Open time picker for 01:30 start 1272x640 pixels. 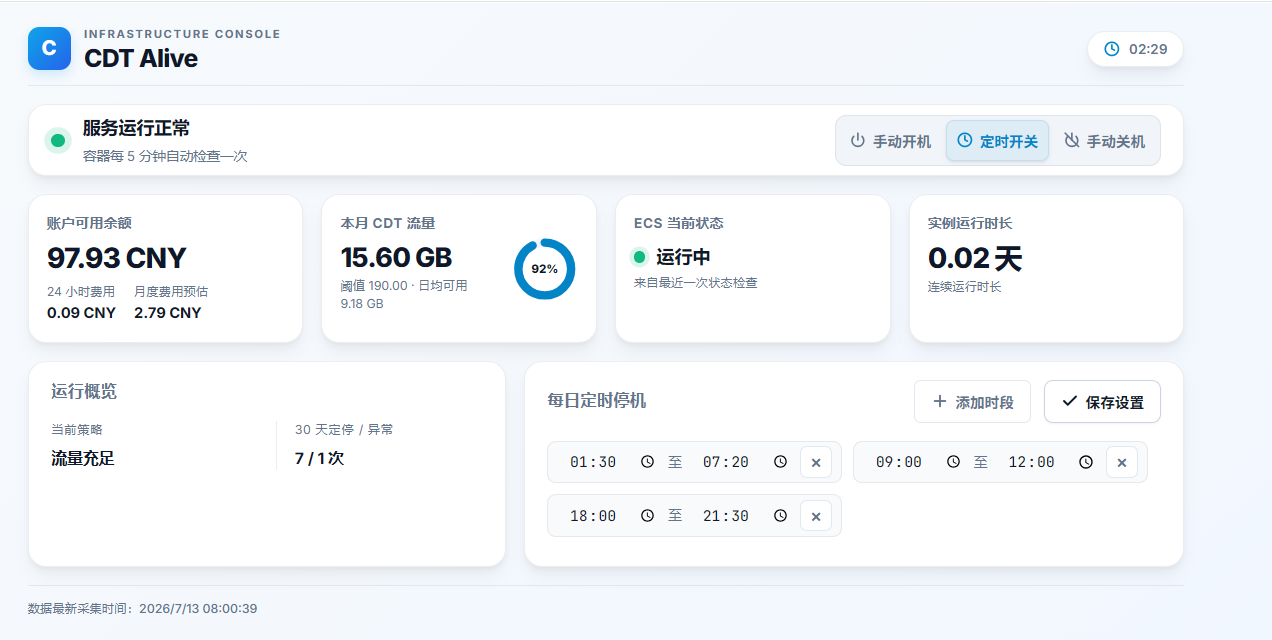click(647, 462)
